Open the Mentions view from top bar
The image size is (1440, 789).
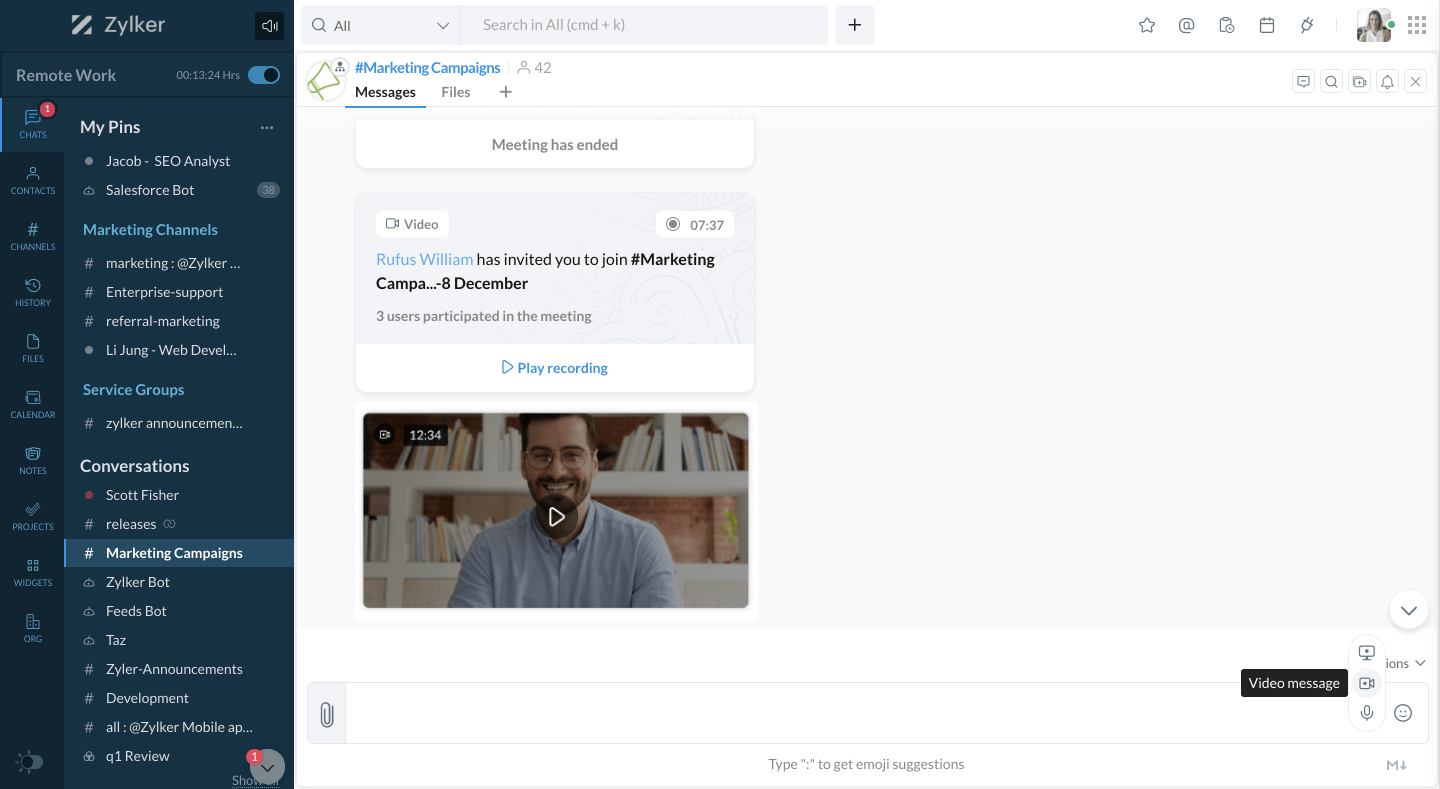click(1186, 25)
